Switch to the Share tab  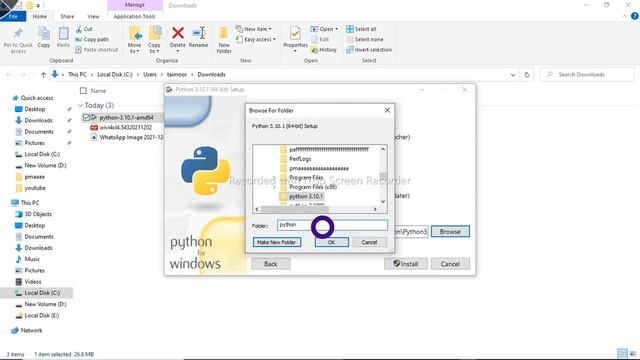point(67,16)
